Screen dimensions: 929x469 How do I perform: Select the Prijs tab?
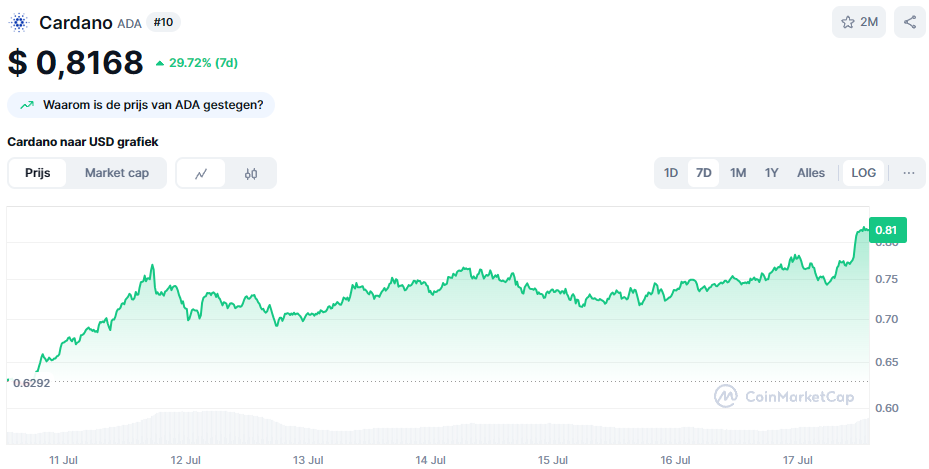point(37,173)
